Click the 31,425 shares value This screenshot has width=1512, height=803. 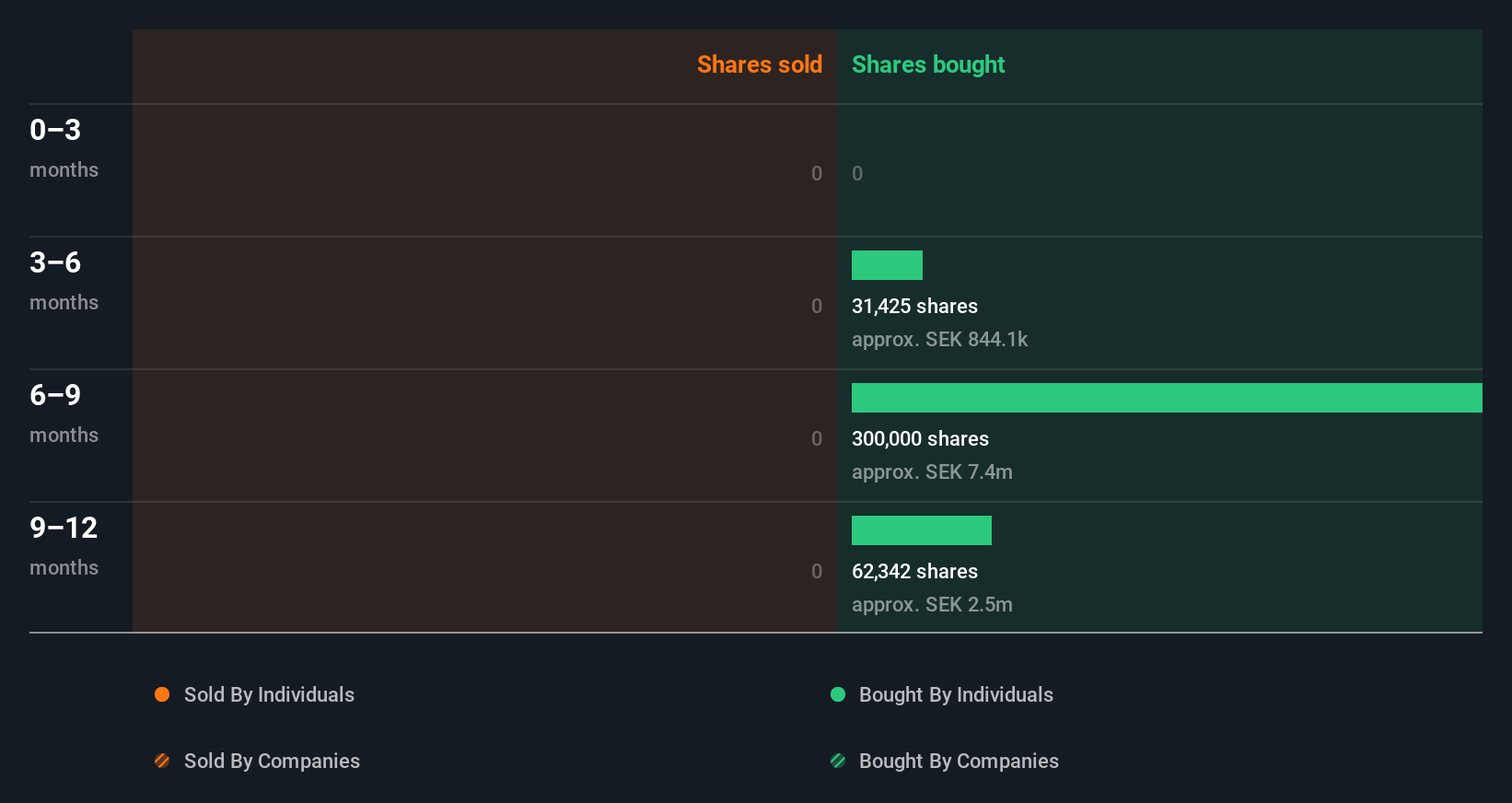[x=914, y=306]
